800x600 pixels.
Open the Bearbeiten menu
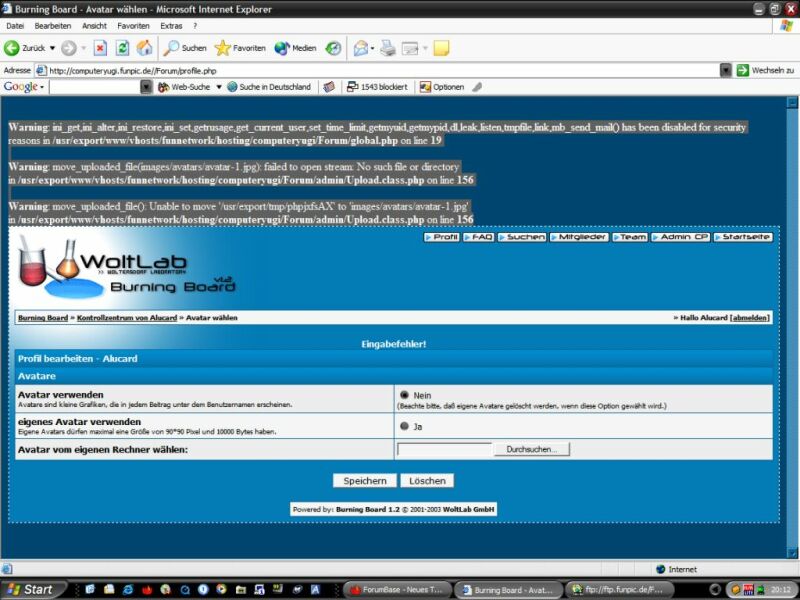point(53,26)
